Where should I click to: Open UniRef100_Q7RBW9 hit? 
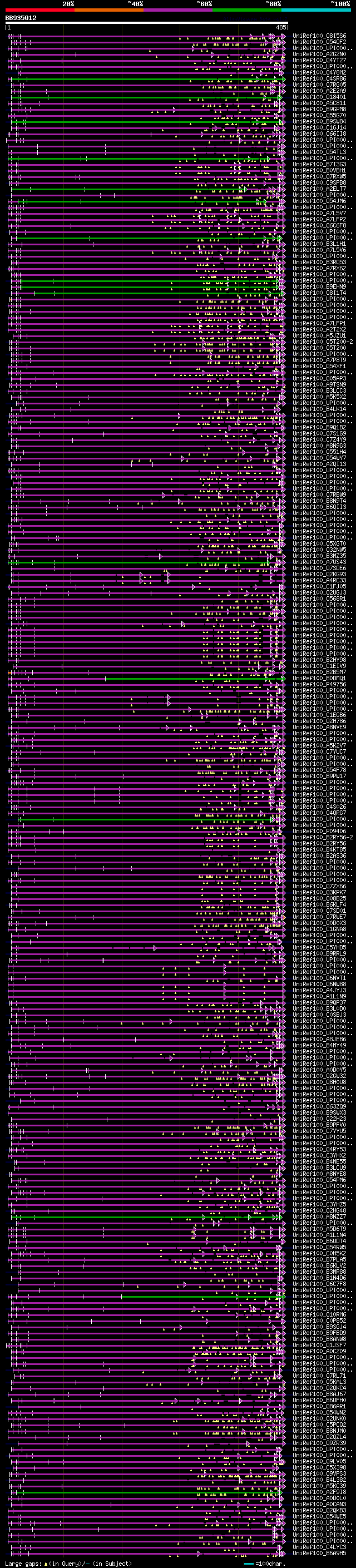[319, 495]
